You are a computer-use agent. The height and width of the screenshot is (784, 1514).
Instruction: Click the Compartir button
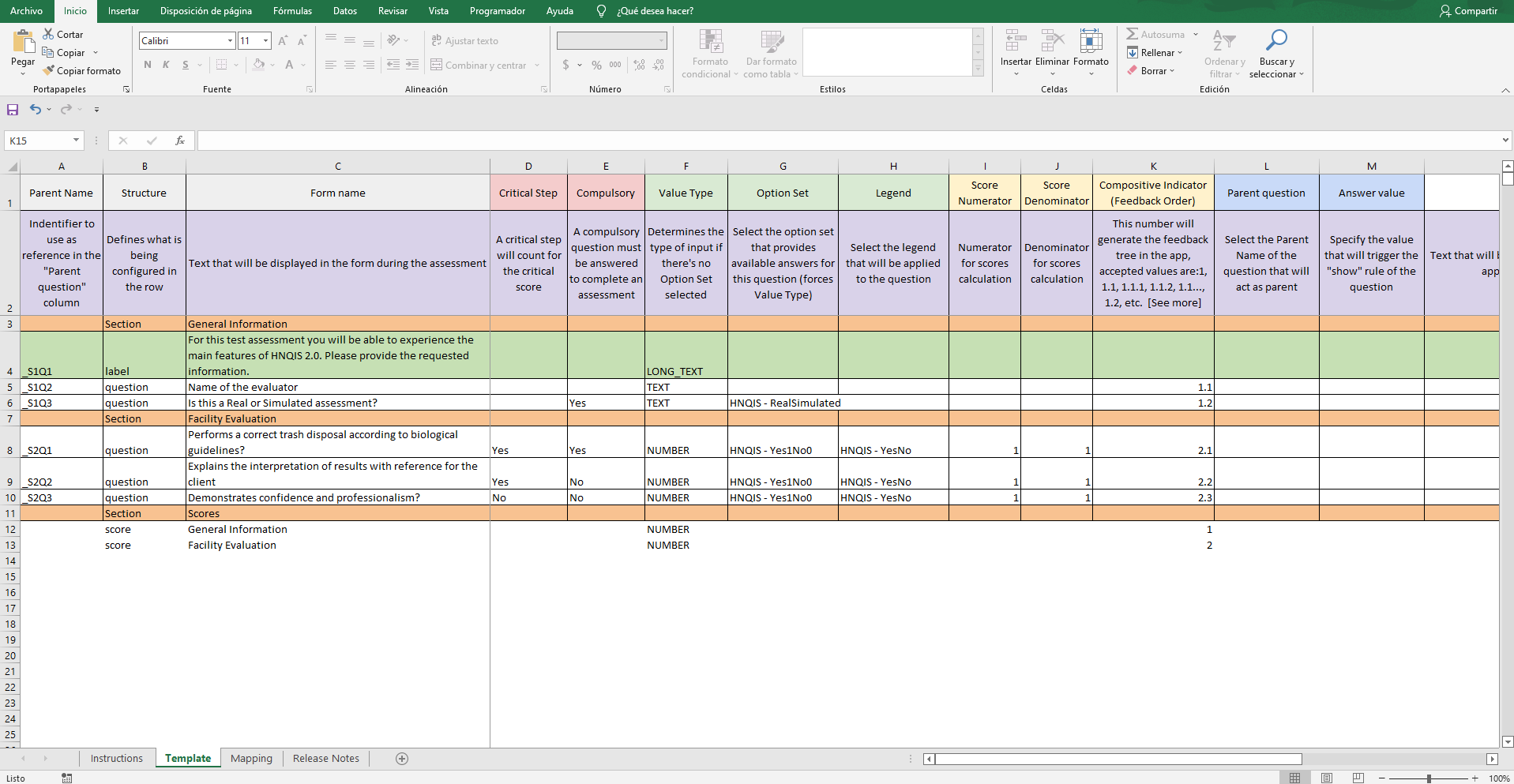coord(1468,11)
